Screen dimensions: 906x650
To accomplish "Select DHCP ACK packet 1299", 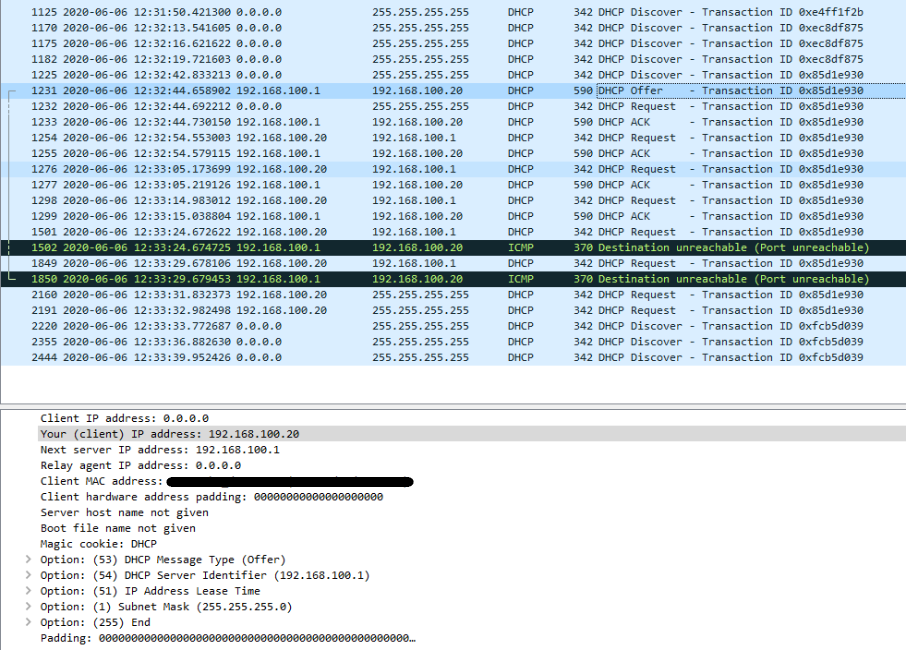I will (x=300, y=215).
